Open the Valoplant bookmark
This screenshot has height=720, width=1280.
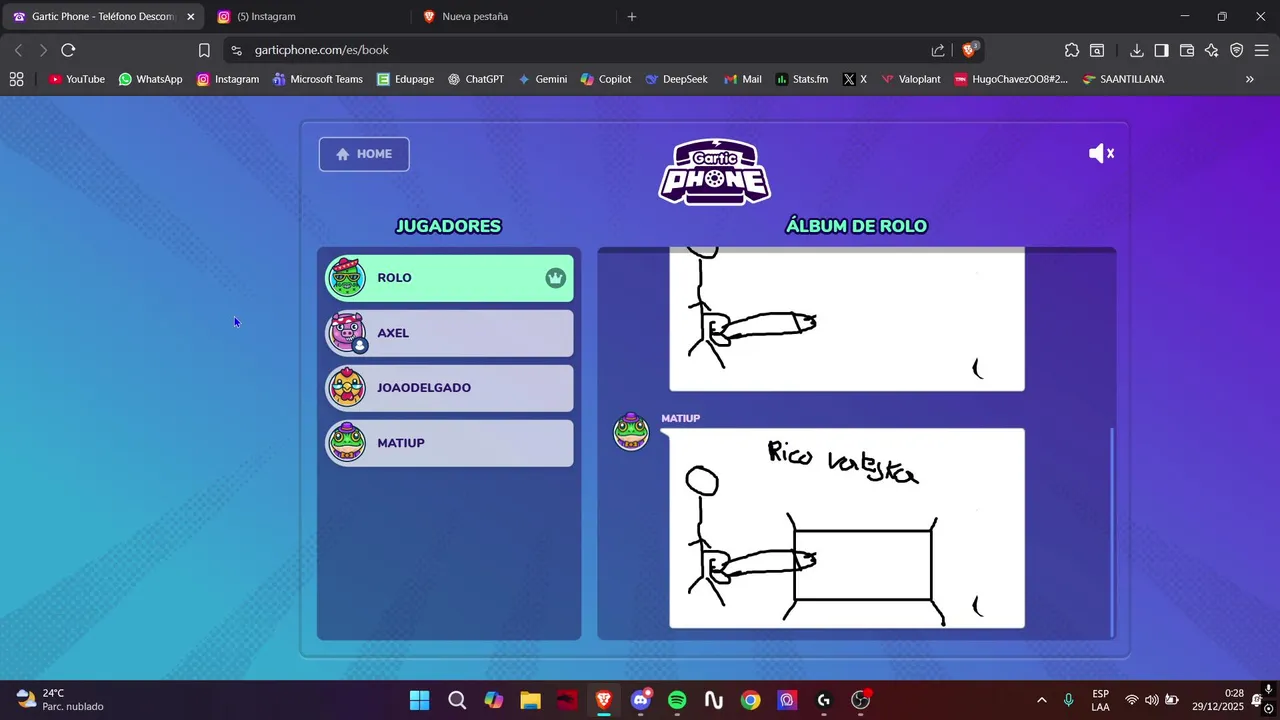(910, 79)
